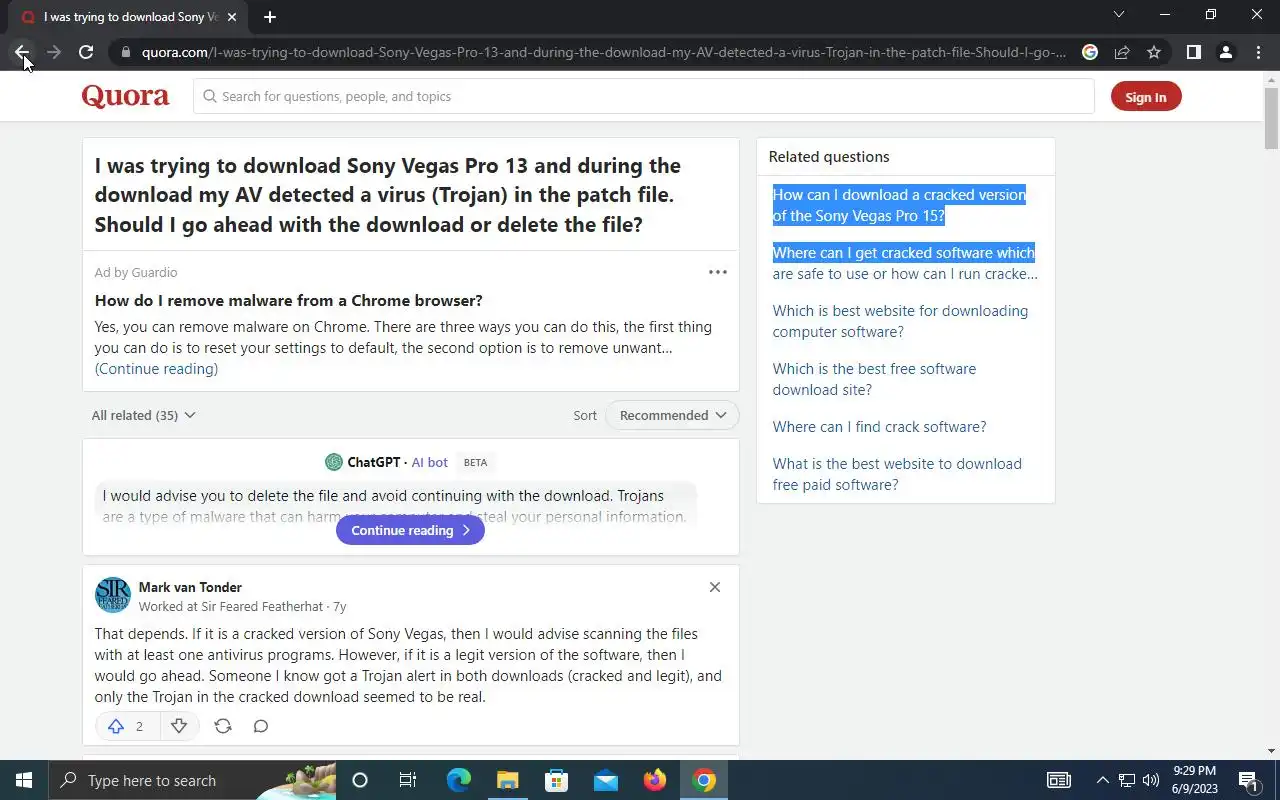Click the Quora search field

coord(644,96)
